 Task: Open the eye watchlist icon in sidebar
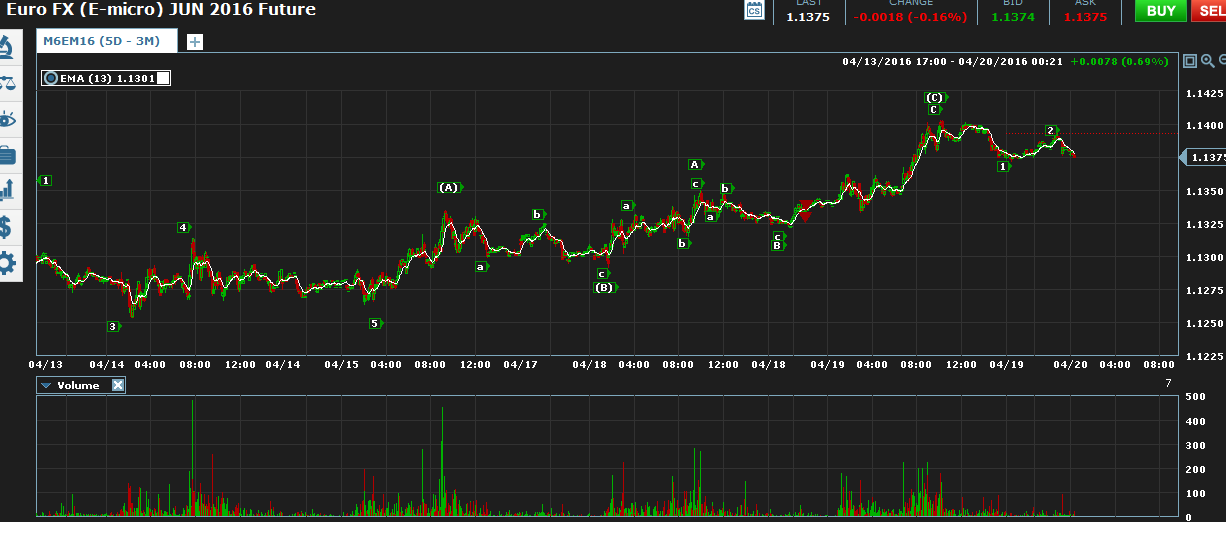pos(7,119)
